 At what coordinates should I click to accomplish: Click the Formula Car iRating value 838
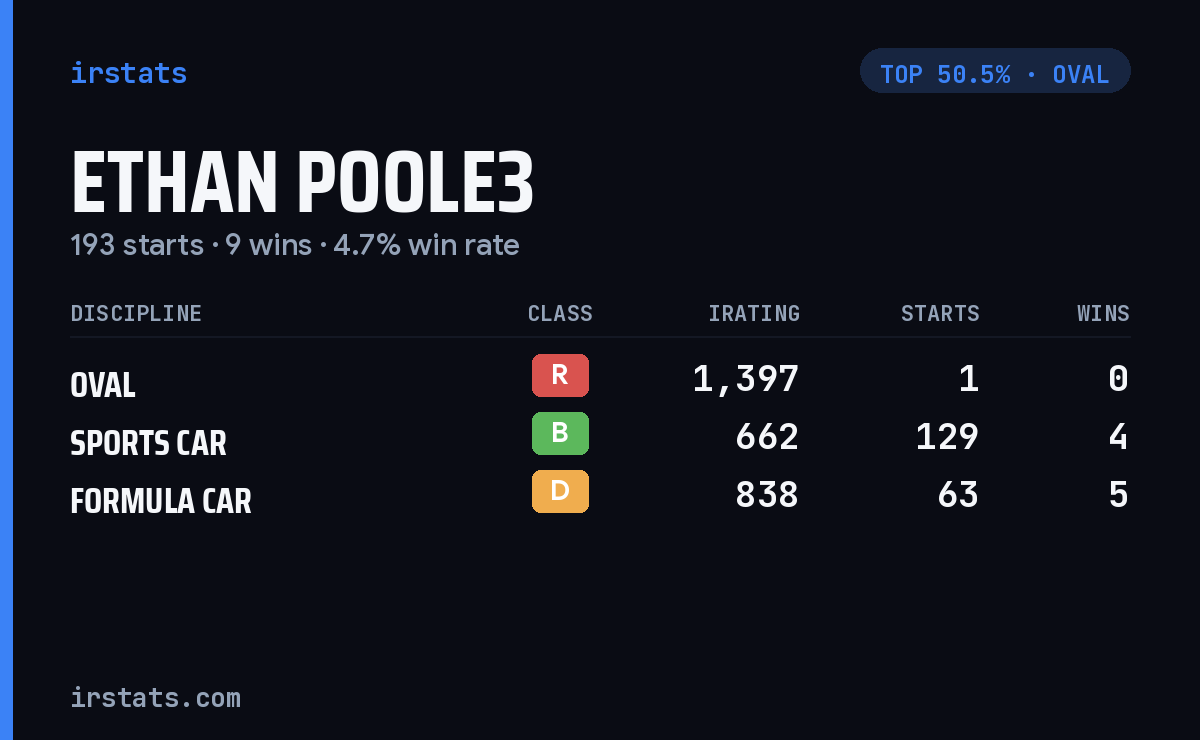tap(767, 495)
